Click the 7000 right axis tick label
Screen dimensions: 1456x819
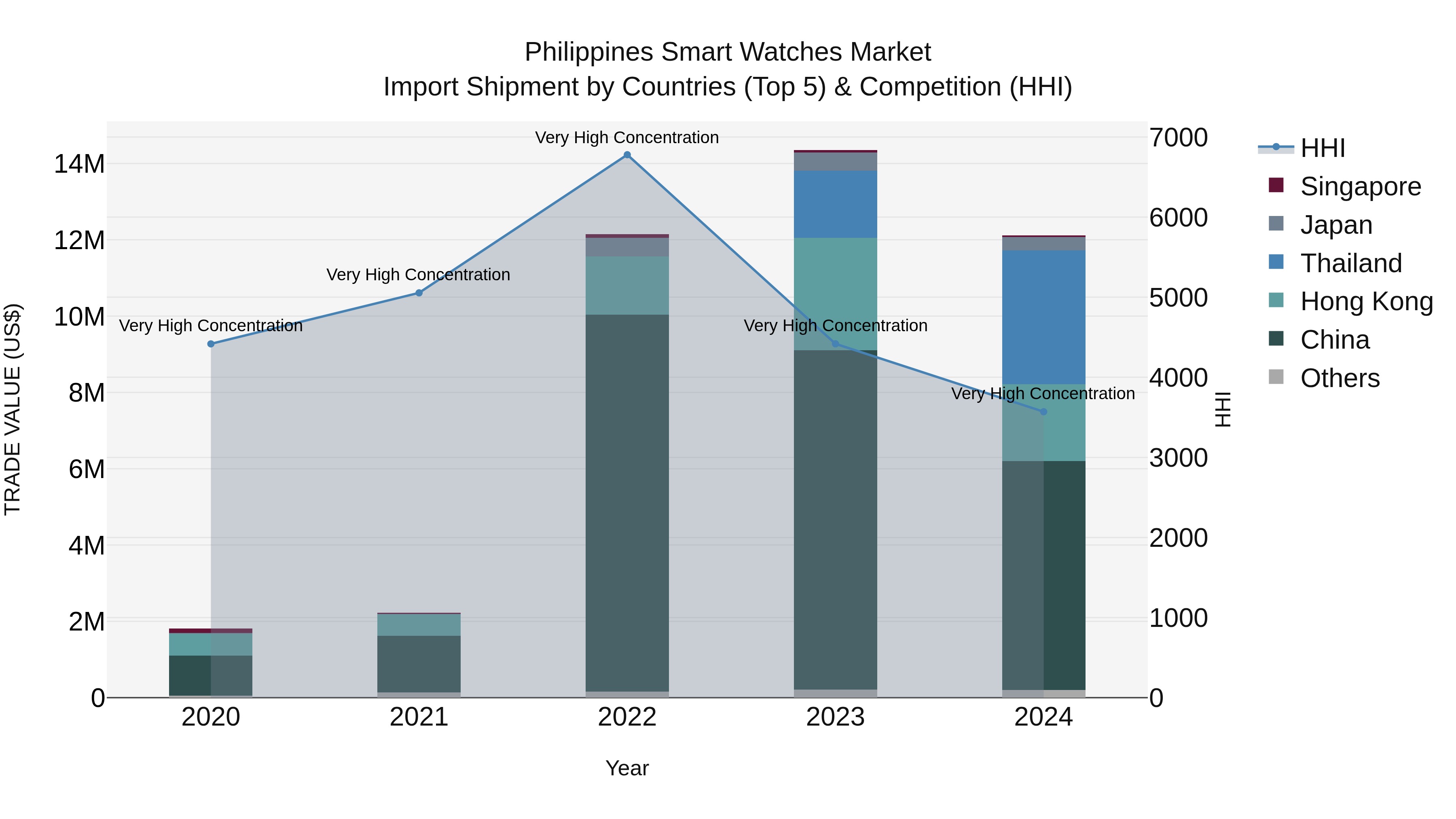(1179, 138)
